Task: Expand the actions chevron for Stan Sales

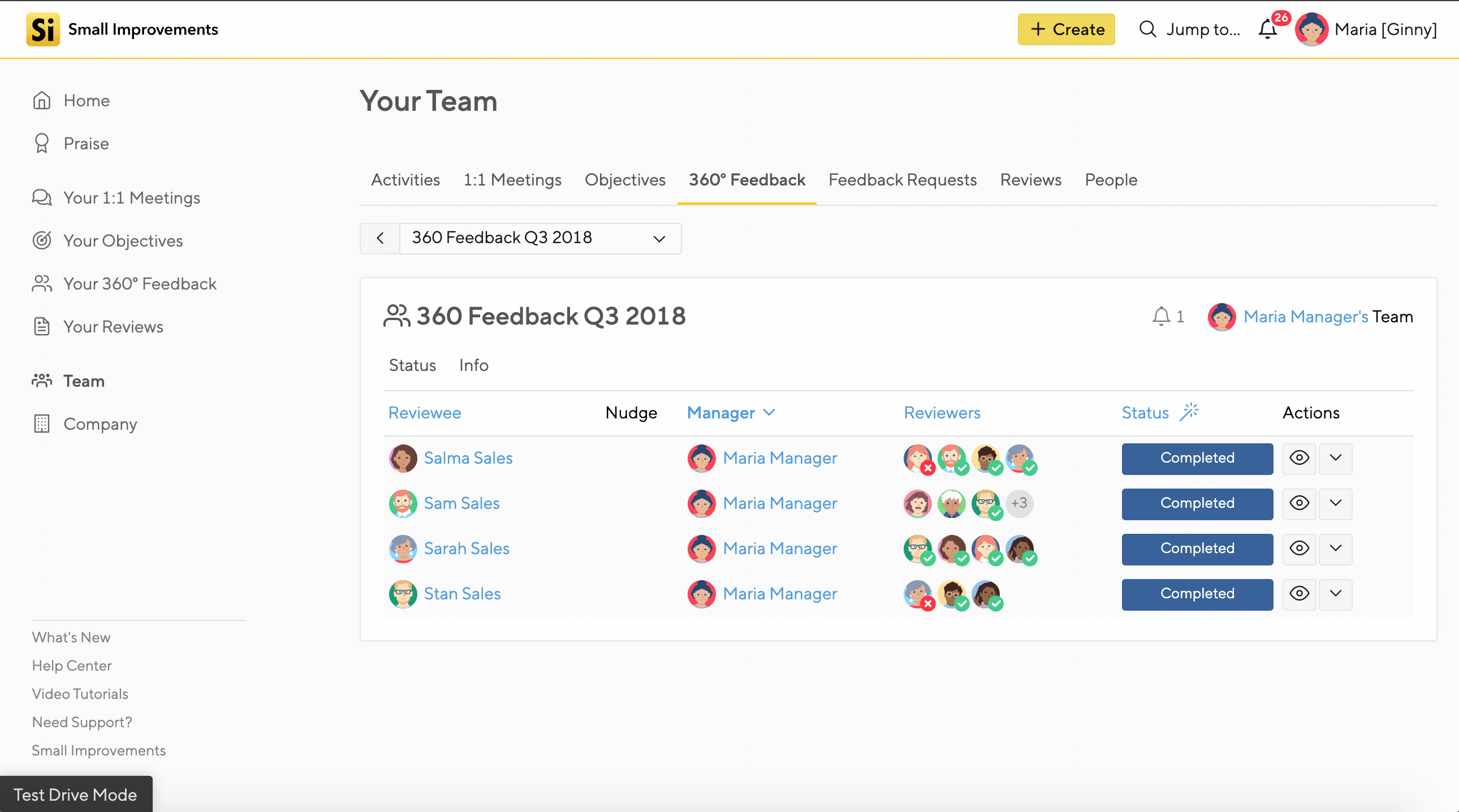Action: tap(1336, 594)
